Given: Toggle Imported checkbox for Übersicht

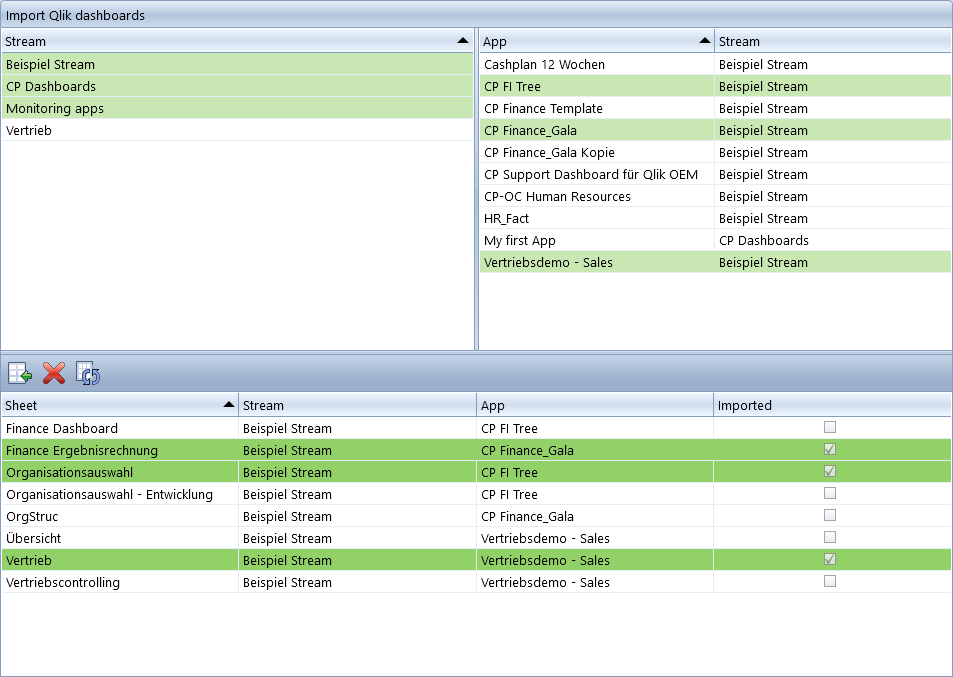Looking at the screenshot, I should (830, 537).
